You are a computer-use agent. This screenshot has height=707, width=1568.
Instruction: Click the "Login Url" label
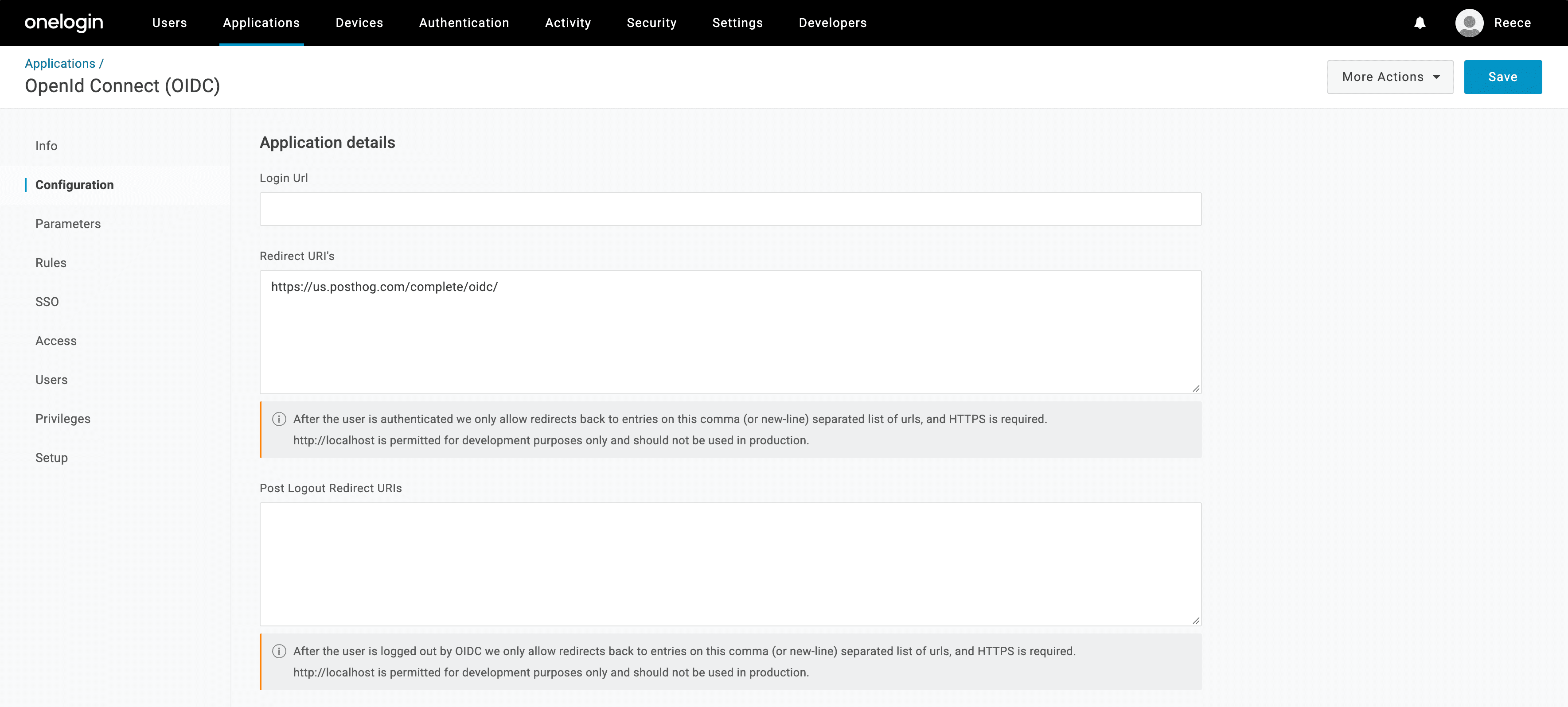point(284,178)
